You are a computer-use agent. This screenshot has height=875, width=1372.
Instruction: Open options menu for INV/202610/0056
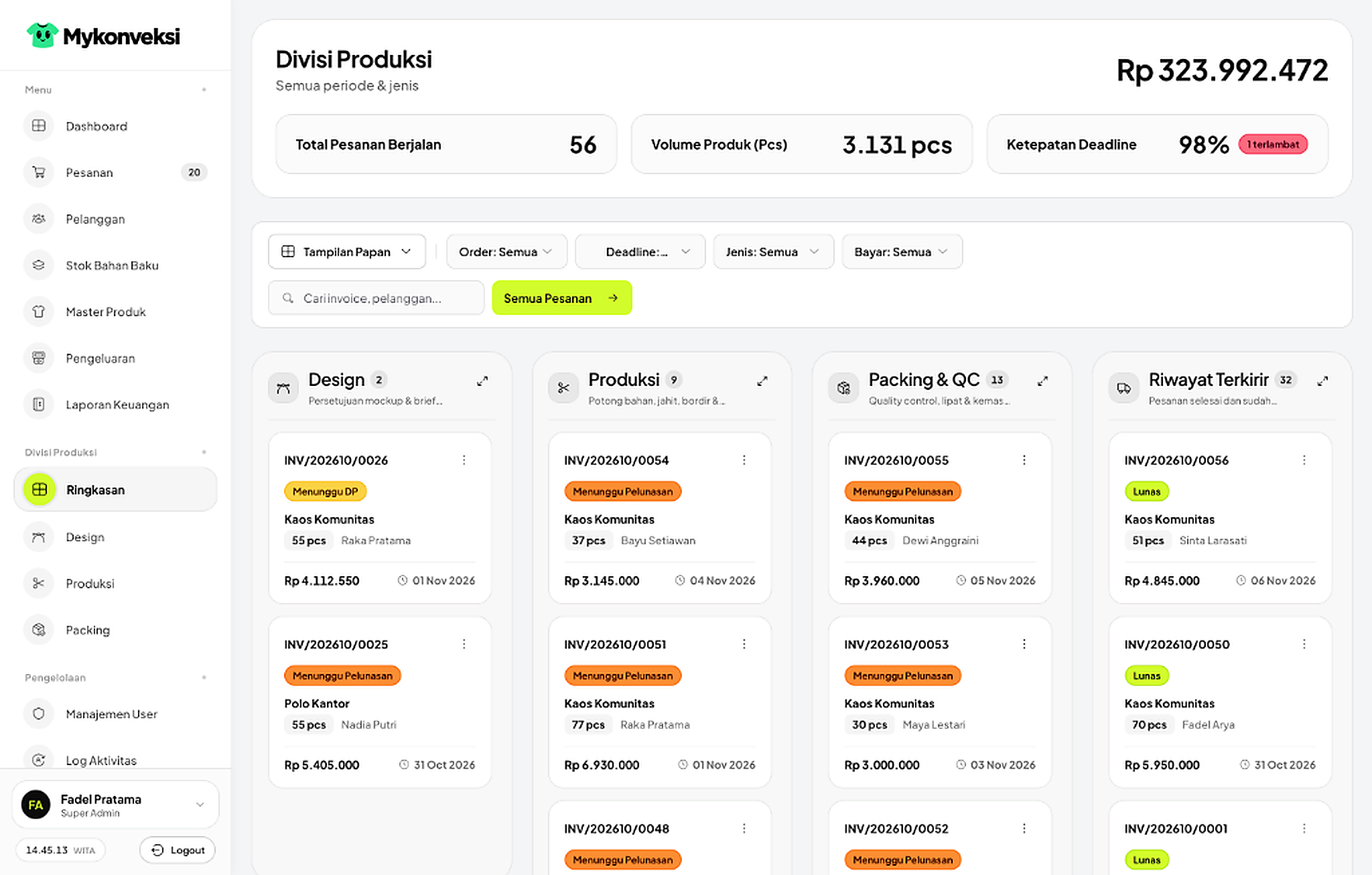(x=1304, y=460)
